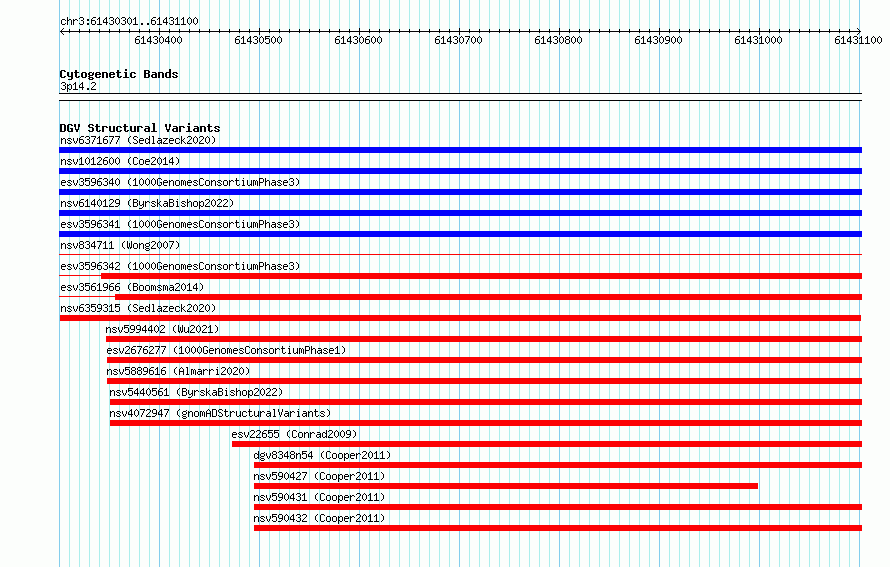Click the nsv590432 (Cooper2011) label
Viewport: 890px width, 567px height.
[319, 518]
